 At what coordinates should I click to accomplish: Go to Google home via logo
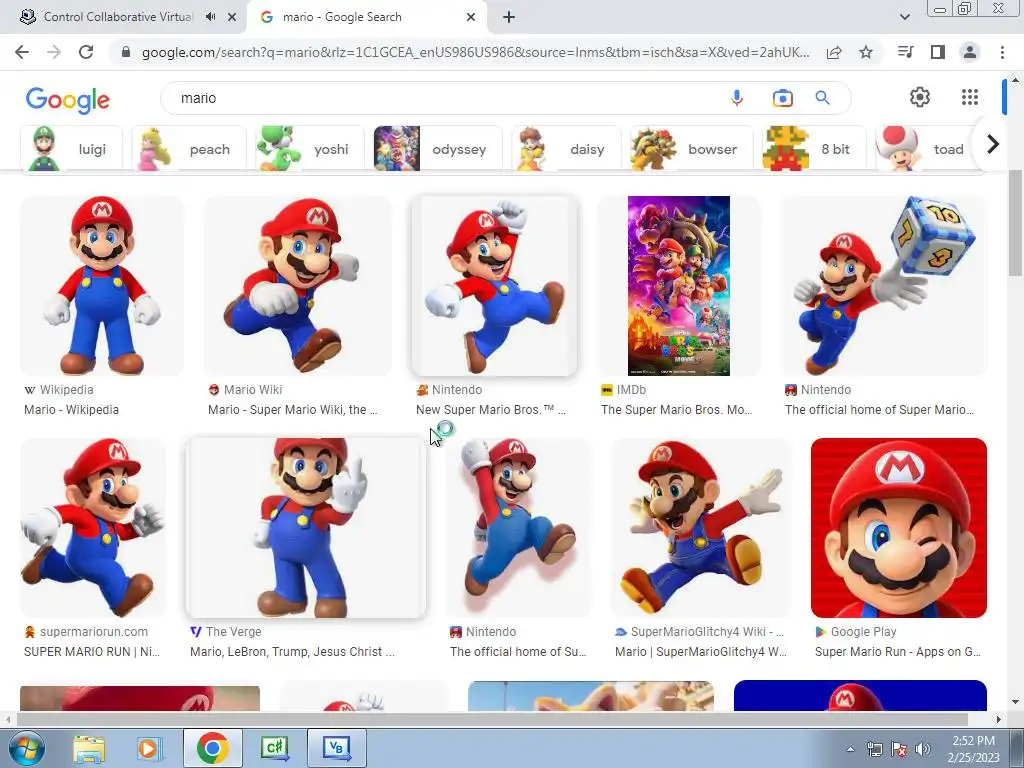[x=68, y=100]
